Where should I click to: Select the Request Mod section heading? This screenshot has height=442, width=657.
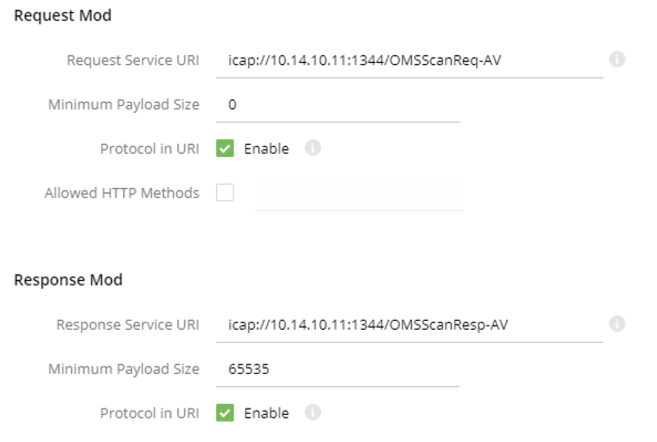pyautogui.click(x=63, y=16)
